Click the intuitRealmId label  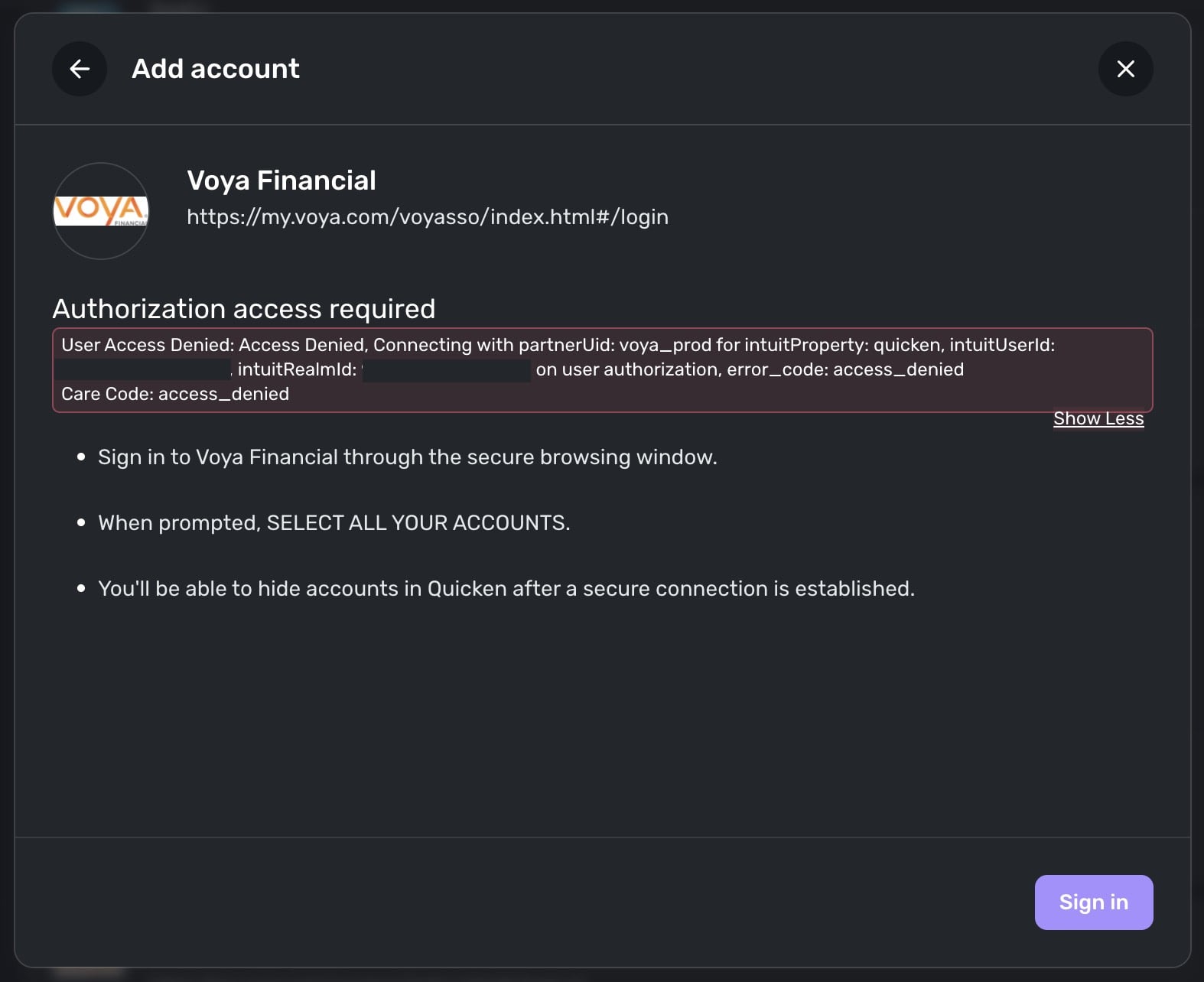click(297, 370)
